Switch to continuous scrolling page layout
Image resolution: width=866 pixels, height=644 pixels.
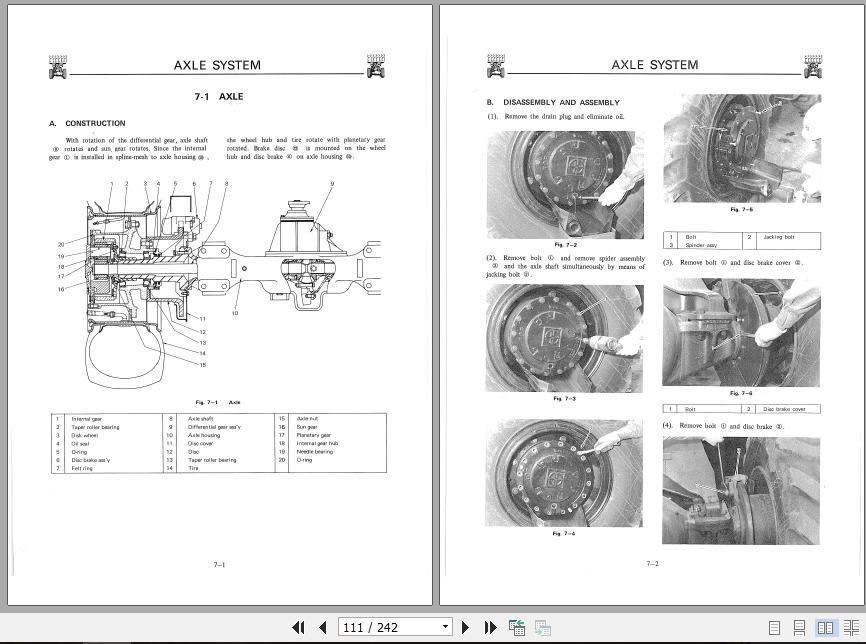point(799,628)
